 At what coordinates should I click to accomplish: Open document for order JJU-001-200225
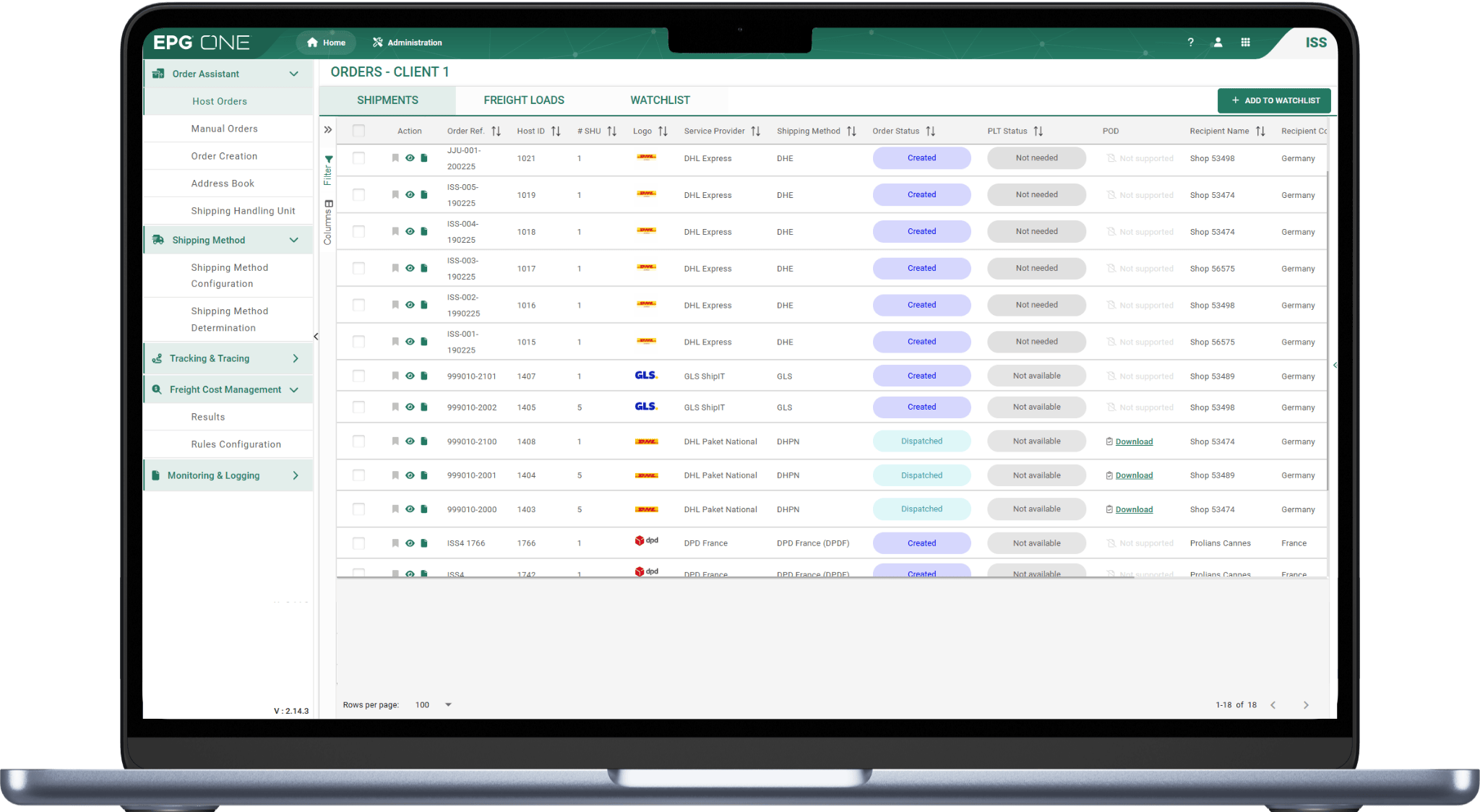point(424,158)
